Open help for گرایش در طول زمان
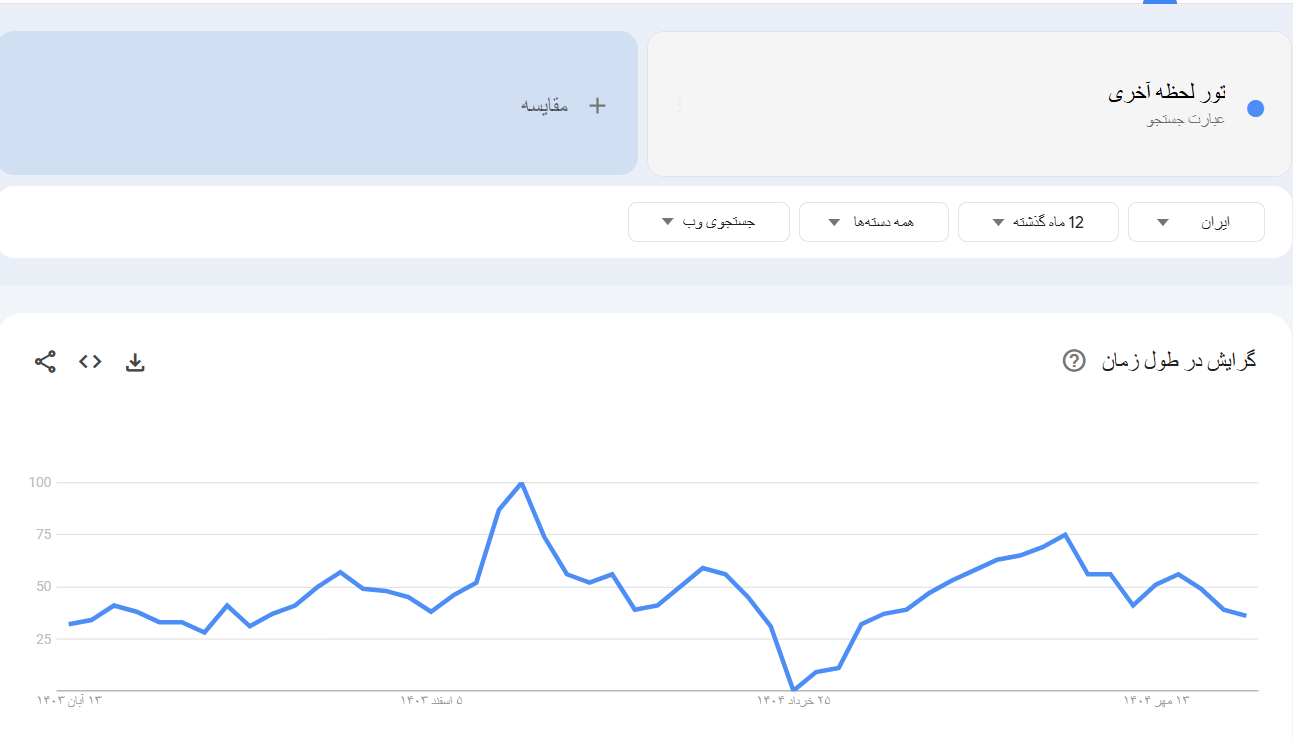The height and width of the screenshot is (742, 1293). point(1072,362)
